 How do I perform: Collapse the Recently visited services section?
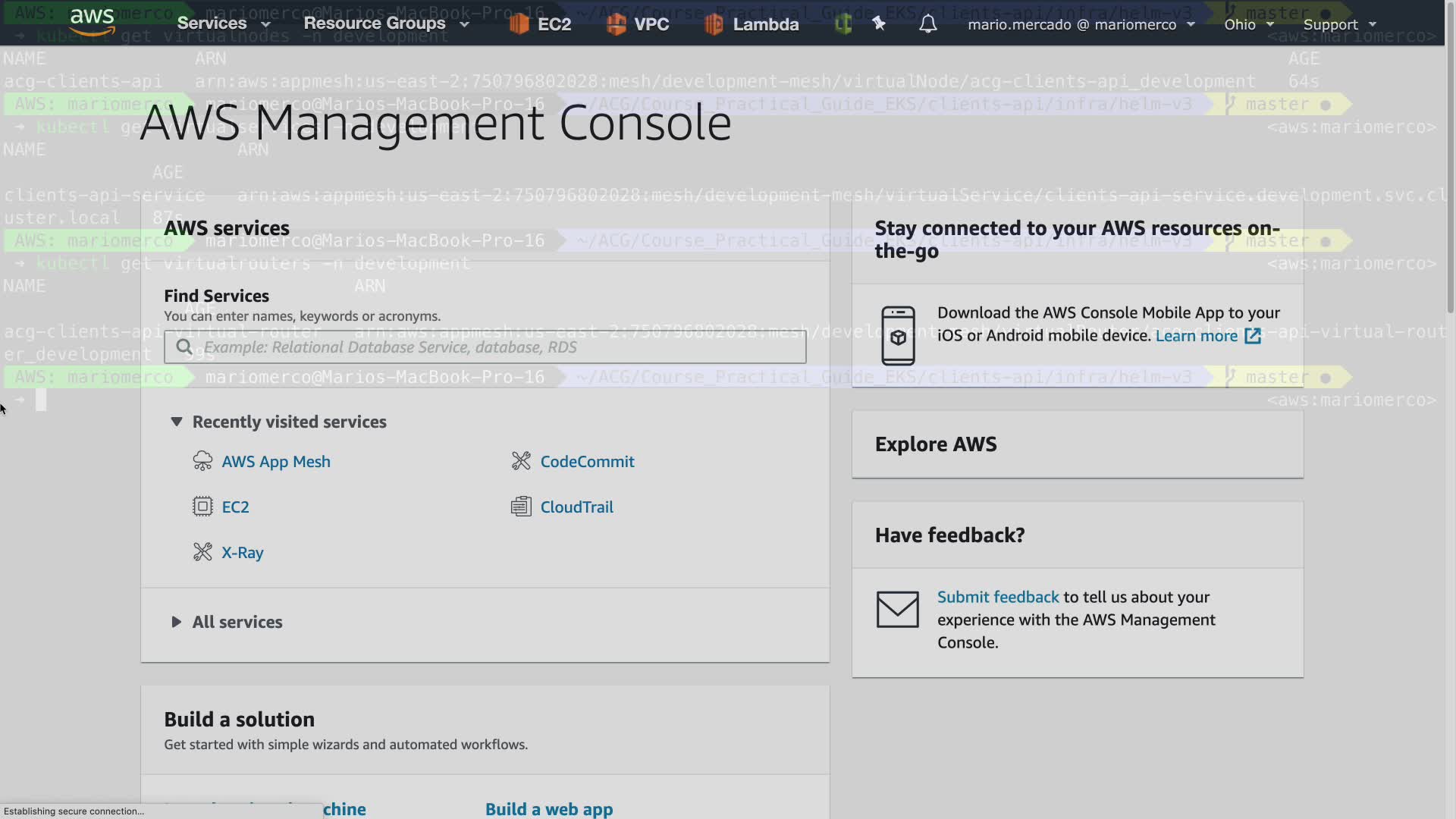pos(177,422)
